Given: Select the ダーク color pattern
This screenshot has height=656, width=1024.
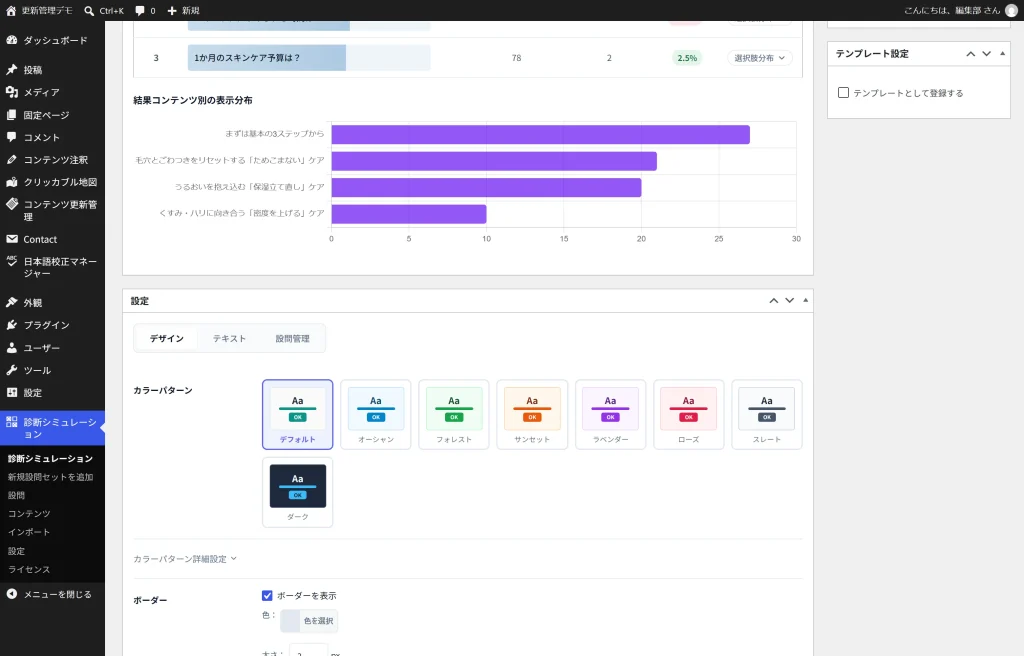Looking at the screenshot, I should click(297, 492).
